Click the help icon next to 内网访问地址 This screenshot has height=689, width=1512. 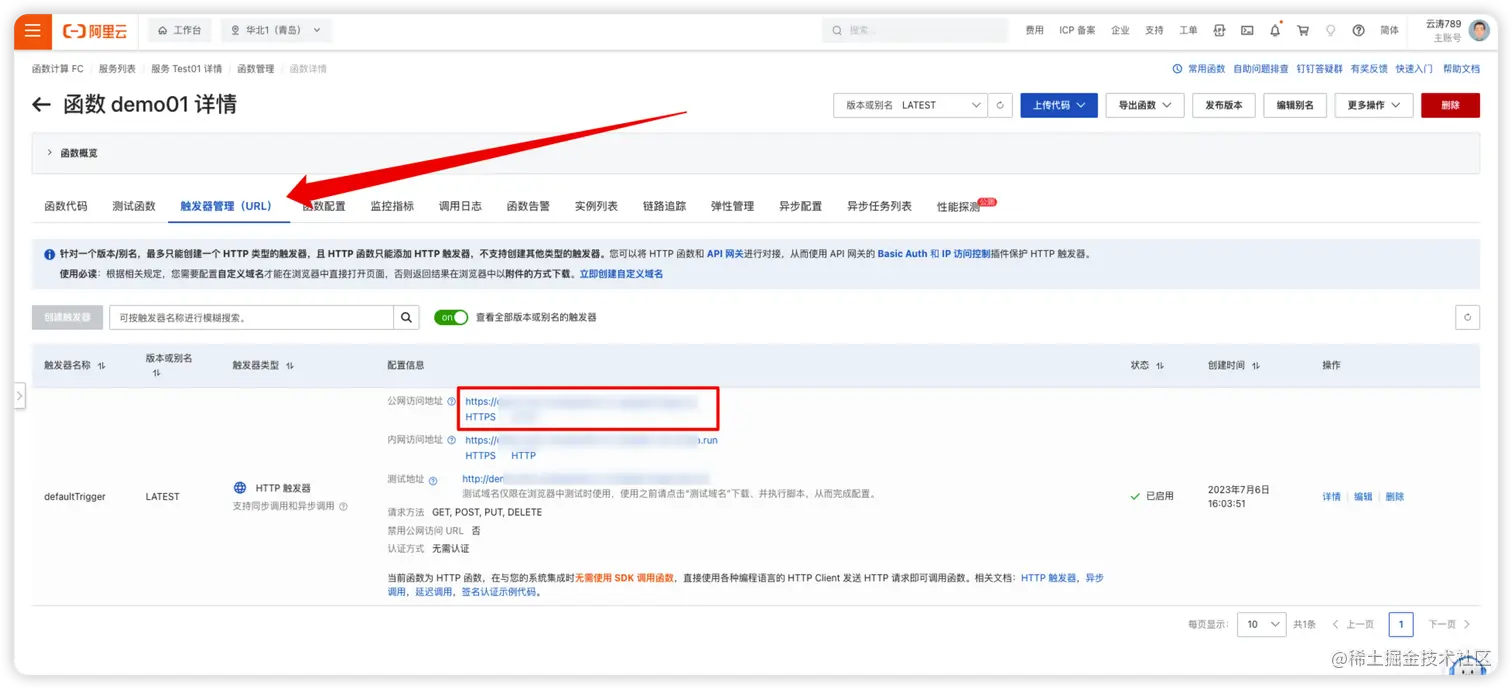[451, 439]
